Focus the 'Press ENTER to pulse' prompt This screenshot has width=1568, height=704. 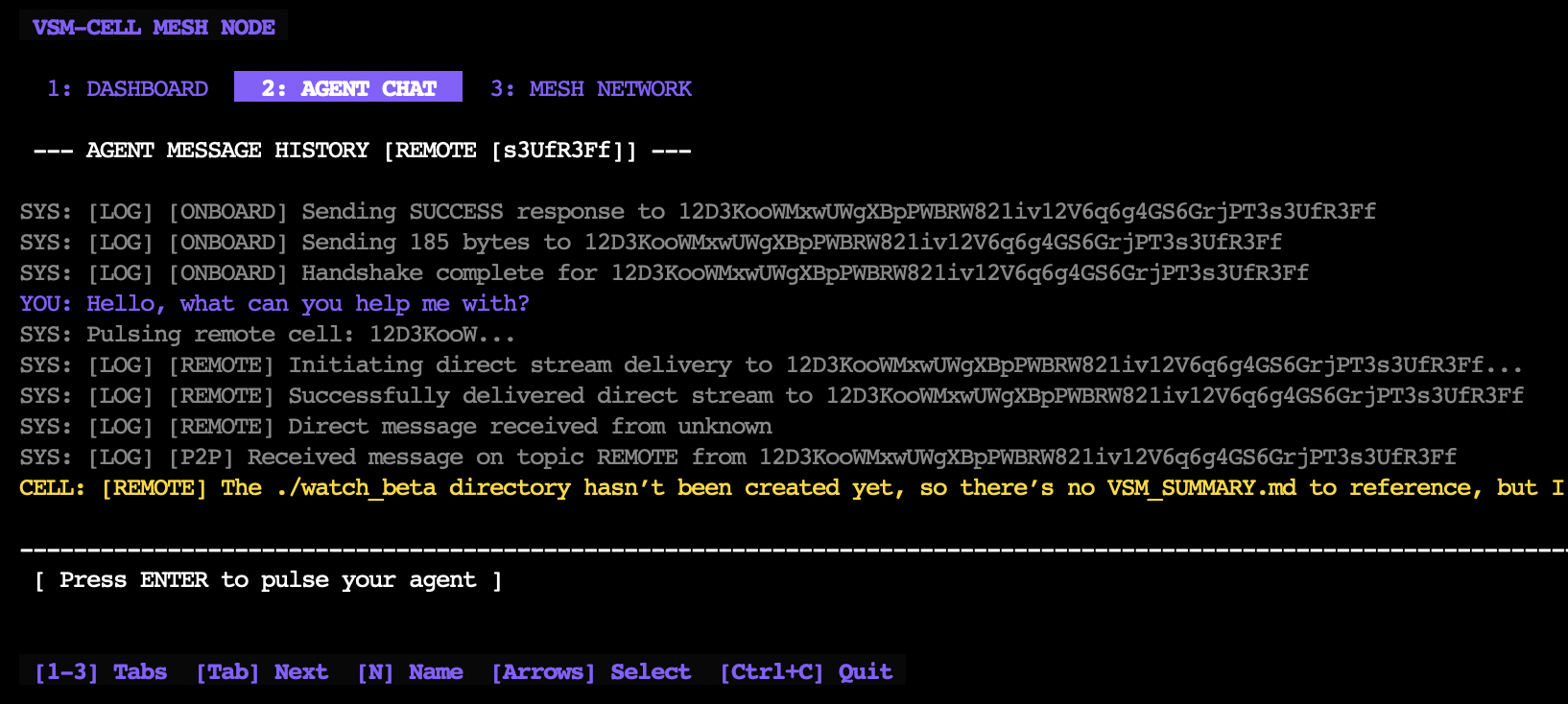[268, 579]
